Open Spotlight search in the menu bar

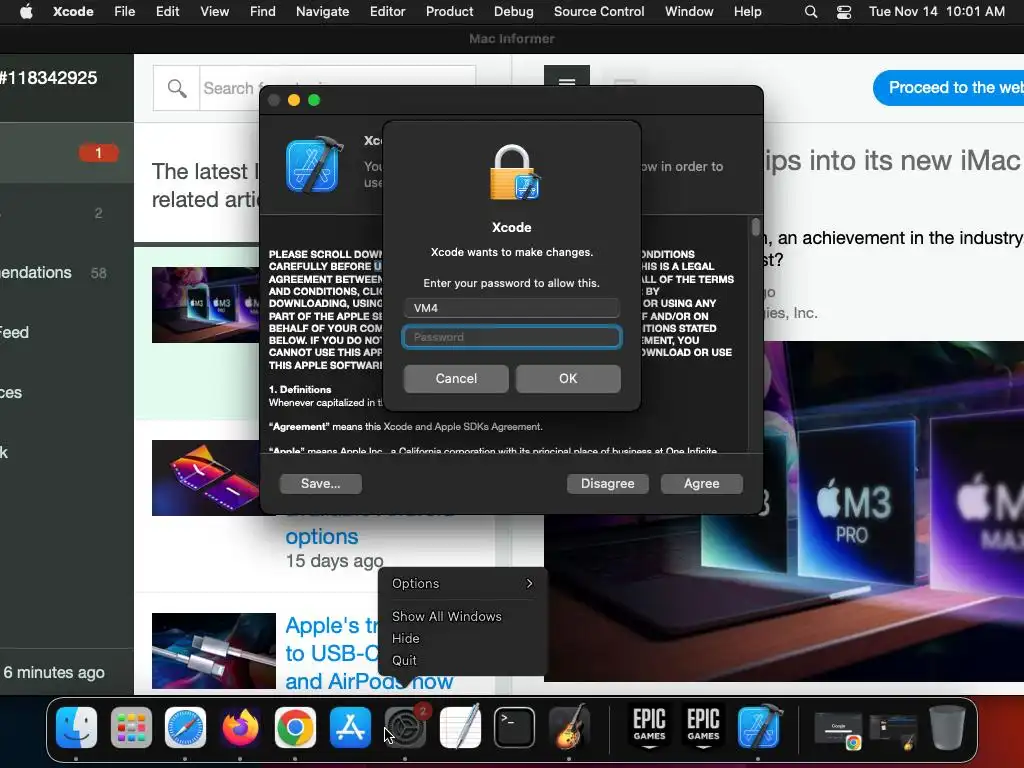tap(810, 12)
